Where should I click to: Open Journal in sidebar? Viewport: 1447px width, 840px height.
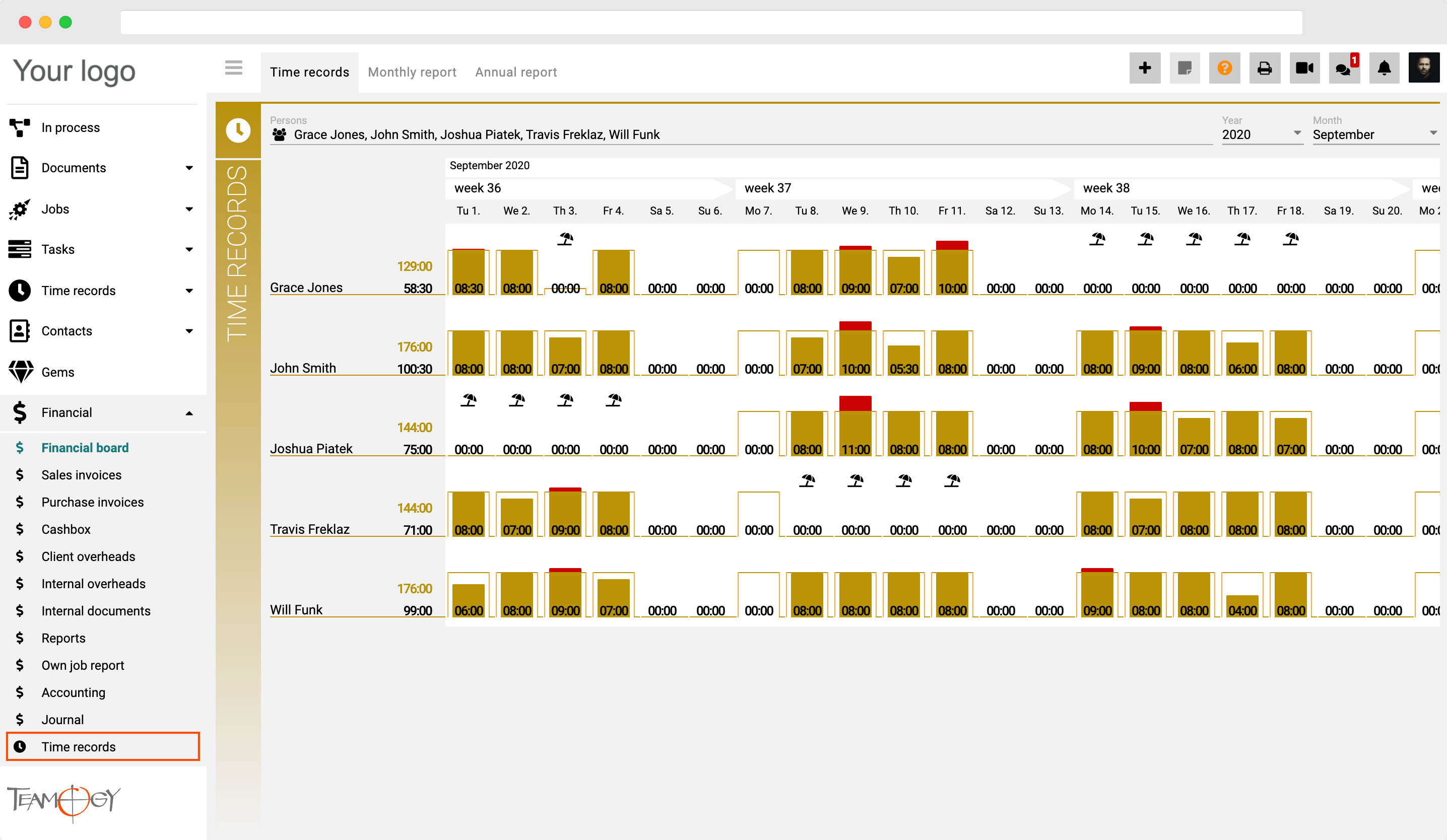[x=62, y=720]
